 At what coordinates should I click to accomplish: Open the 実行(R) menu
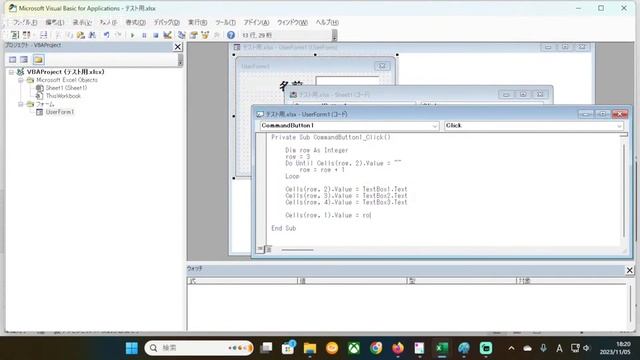coord(197,22)
